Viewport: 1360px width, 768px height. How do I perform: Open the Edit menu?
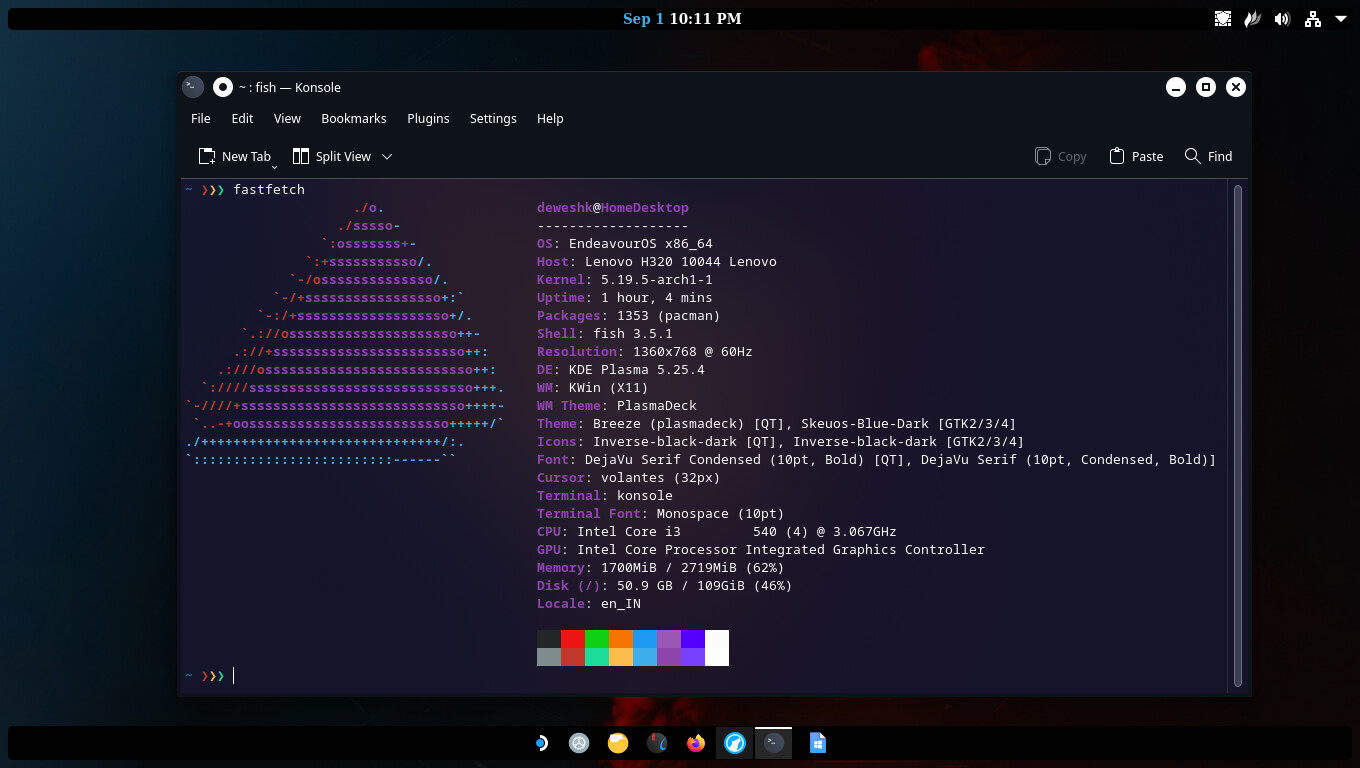(x=242, y=118)
